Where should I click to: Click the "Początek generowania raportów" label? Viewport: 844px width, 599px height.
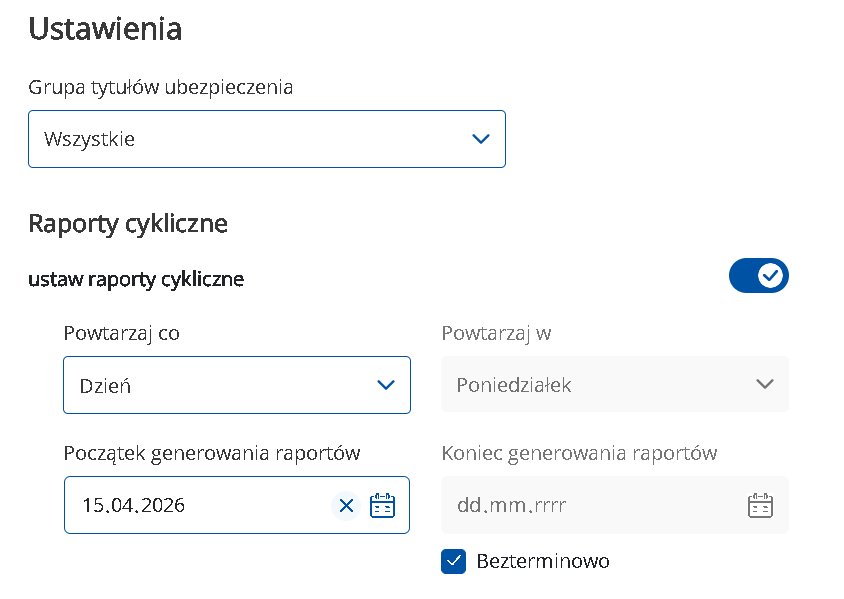click(x=212, y=453)
